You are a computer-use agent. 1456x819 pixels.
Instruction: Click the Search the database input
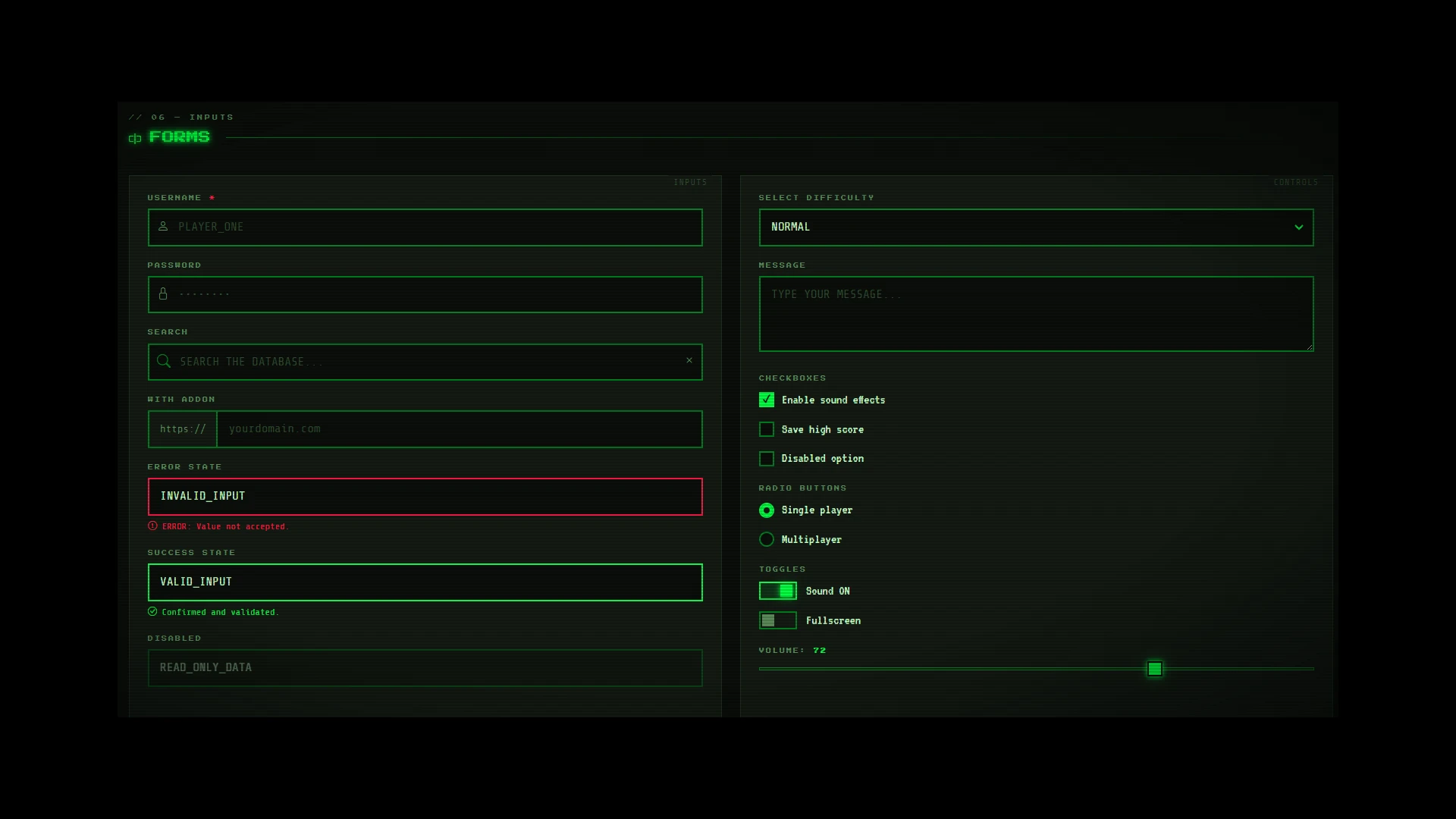coord(425,362)
